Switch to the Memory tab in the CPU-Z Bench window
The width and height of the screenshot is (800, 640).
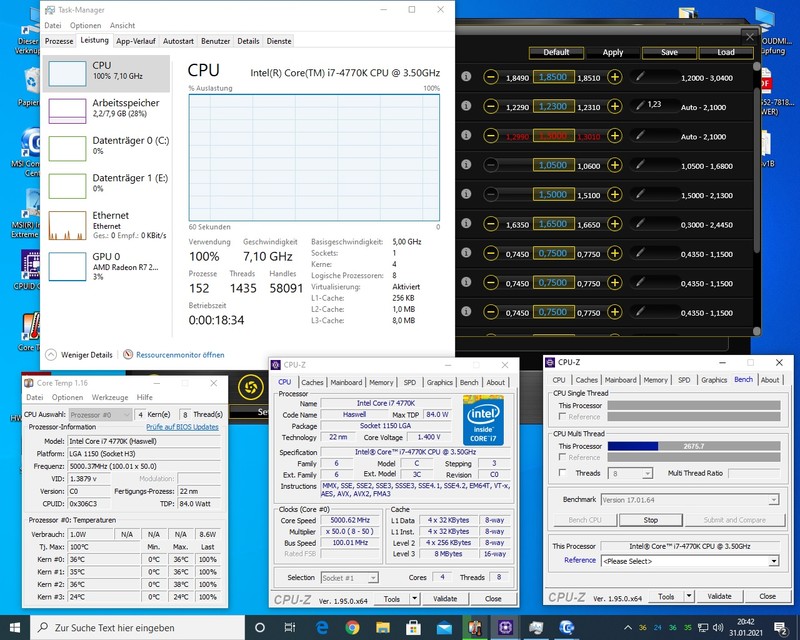[656, 380]
